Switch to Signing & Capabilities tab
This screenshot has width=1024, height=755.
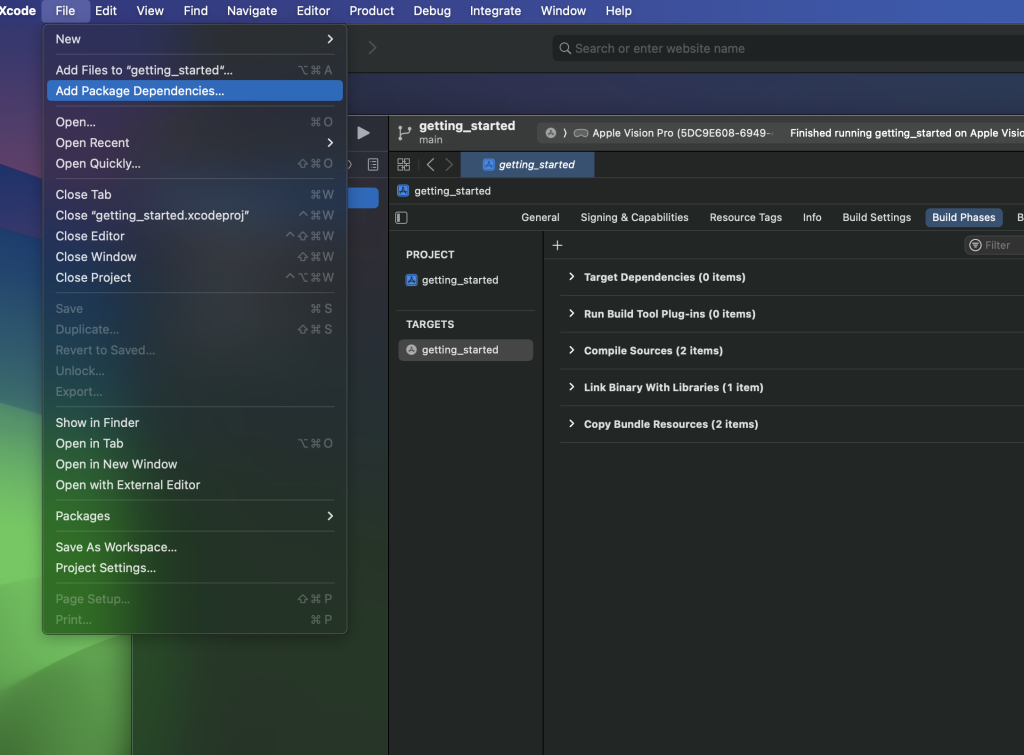coord(634,217)
